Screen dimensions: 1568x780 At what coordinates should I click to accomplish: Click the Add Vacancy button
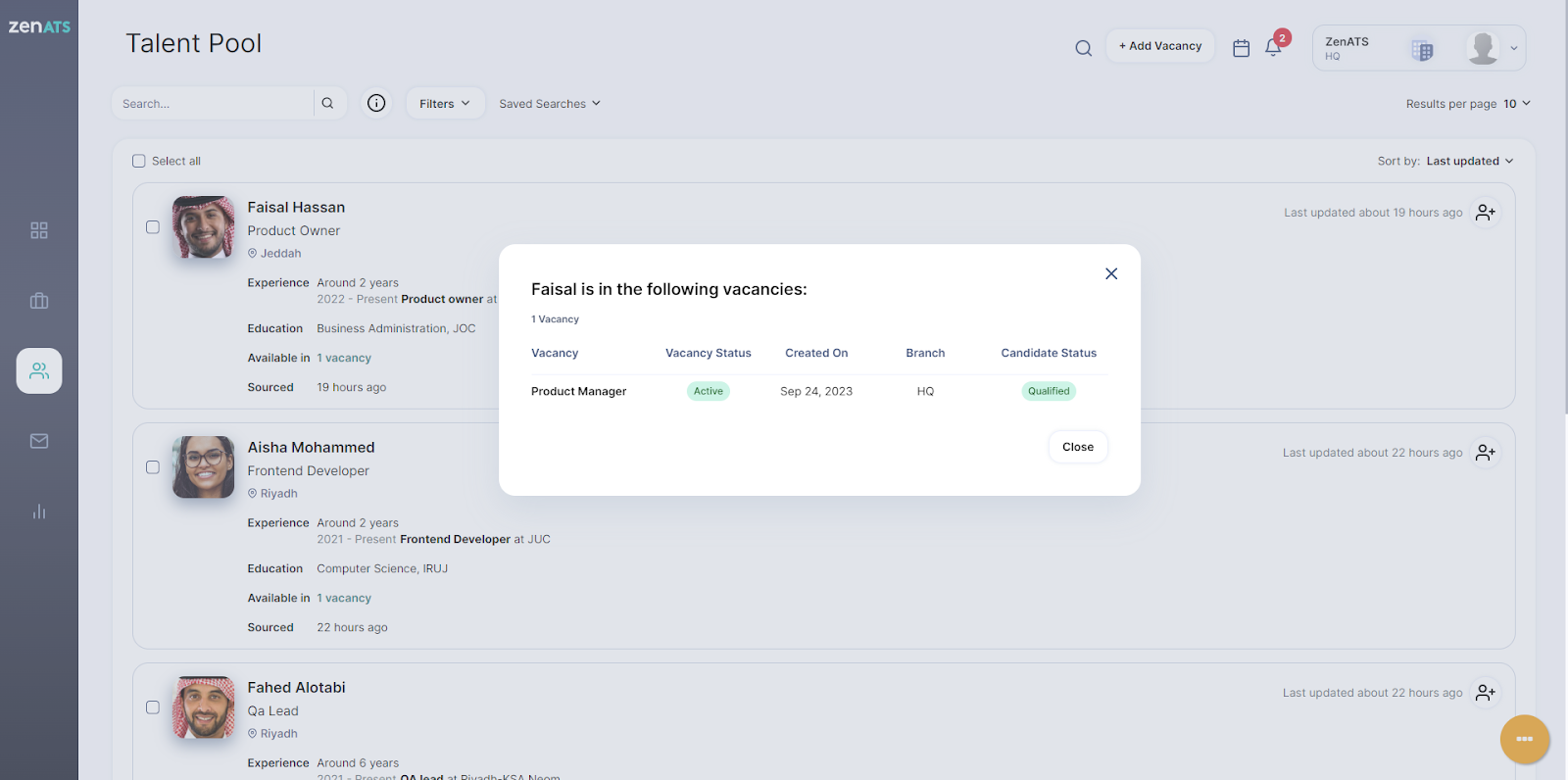click(1160, 46)
